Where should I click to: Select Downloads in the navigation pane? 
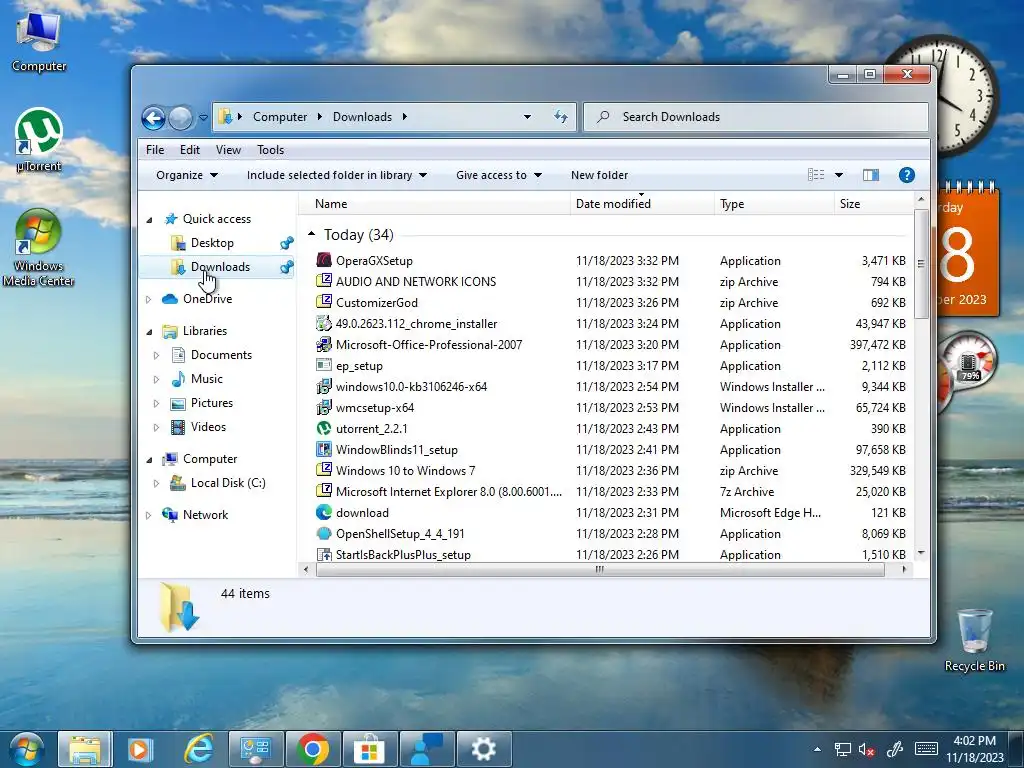pos(220,267)
